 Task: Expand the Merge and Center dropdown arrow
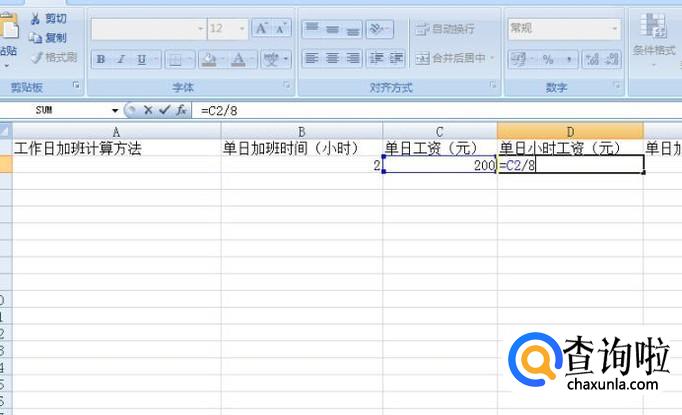(x=492, y=58)
